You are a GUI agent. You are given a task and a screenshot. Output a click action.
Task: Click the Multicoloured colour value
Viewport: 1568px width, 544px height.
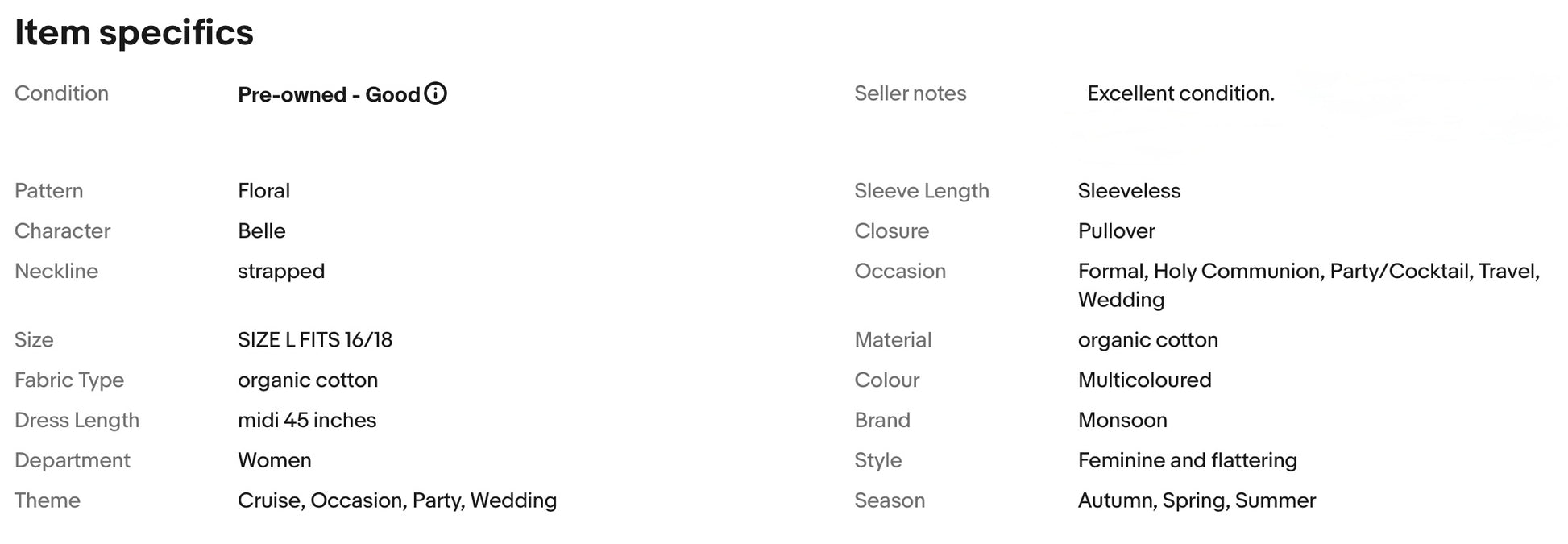click(1144, 380)
